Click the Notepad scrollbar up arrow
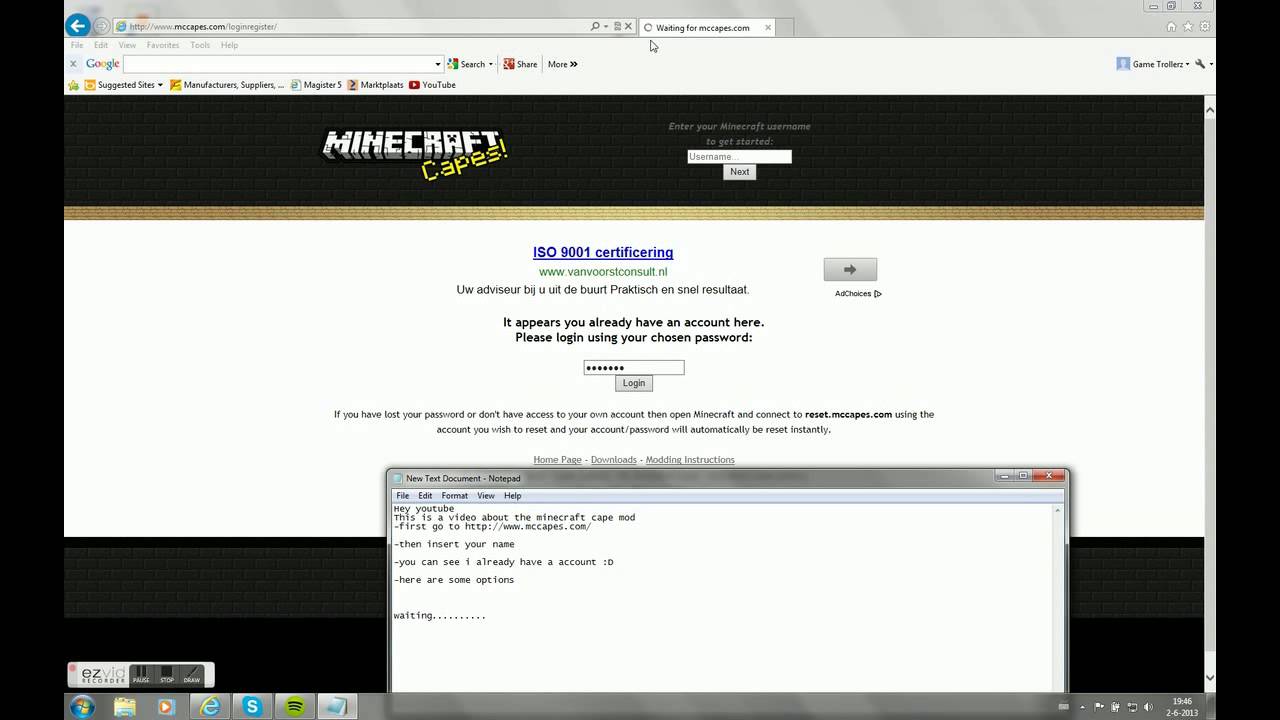This screenshot has height=720, width=1280. coord(1058,511)
